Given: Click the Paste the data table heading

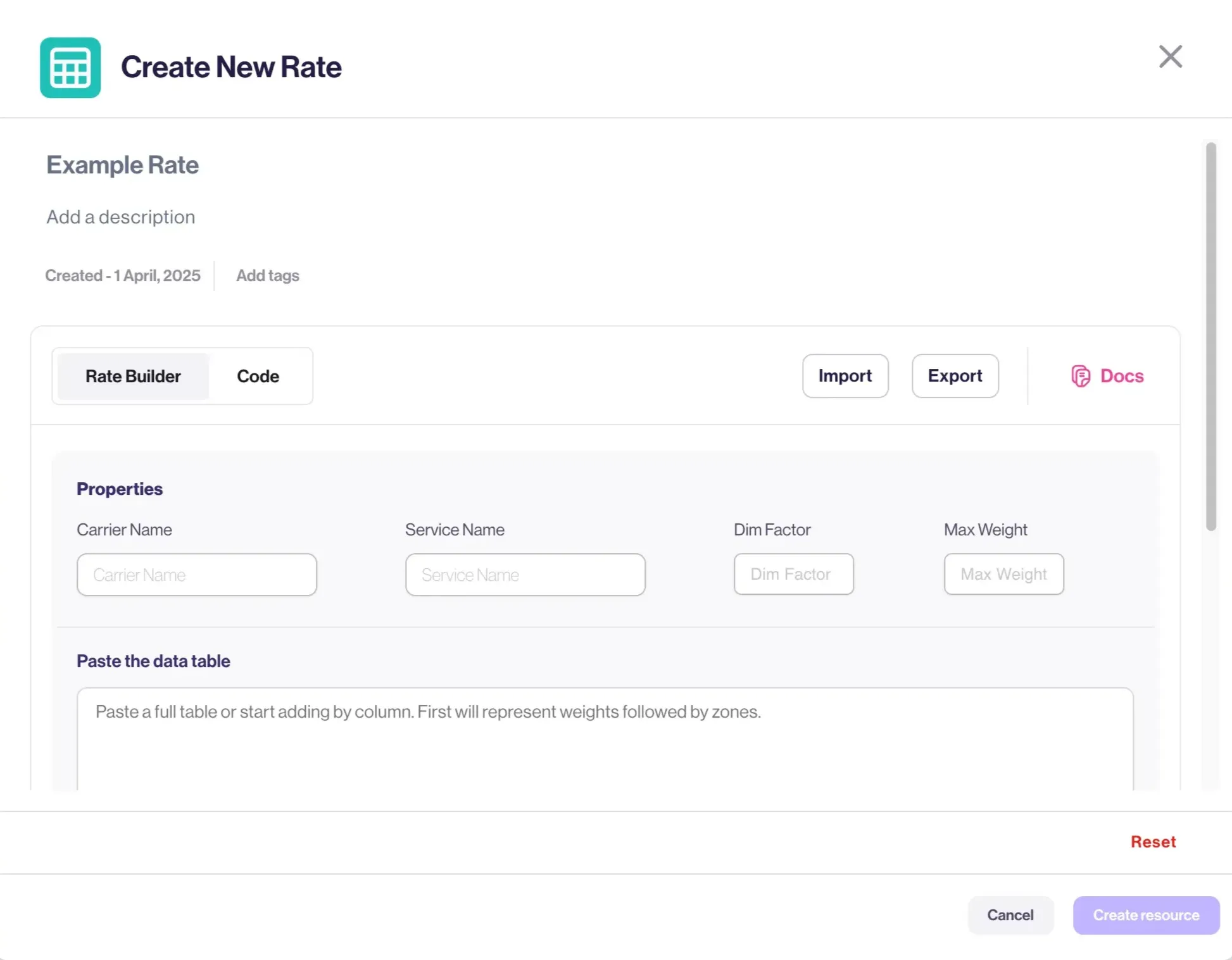Looking at the screenshot, I should 153,661.
